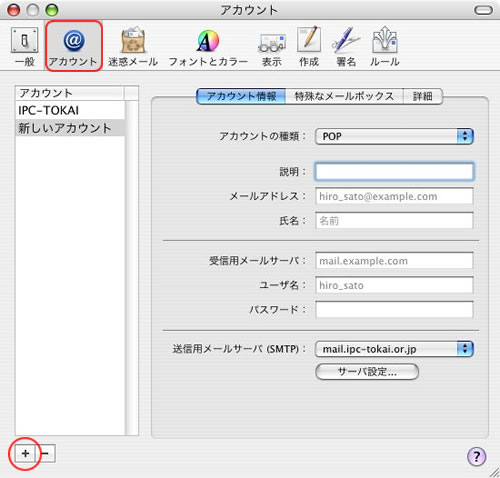Open the 作成 composing preferences
Viewport: 500px width, 478px height.
(309, 47)
